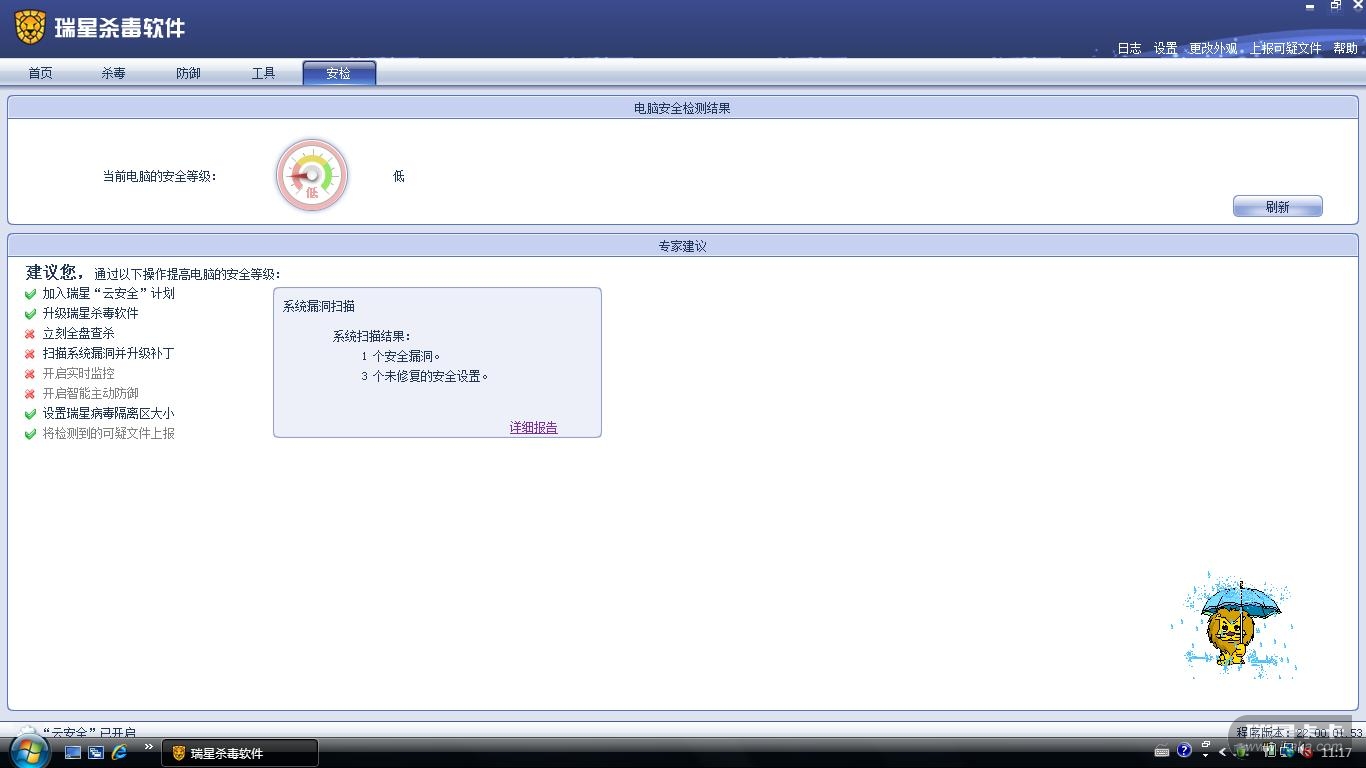Choose 扫描系统漏洞并升级补丁 suggestion
1366x768 pixels.
(x=109, y=353)
